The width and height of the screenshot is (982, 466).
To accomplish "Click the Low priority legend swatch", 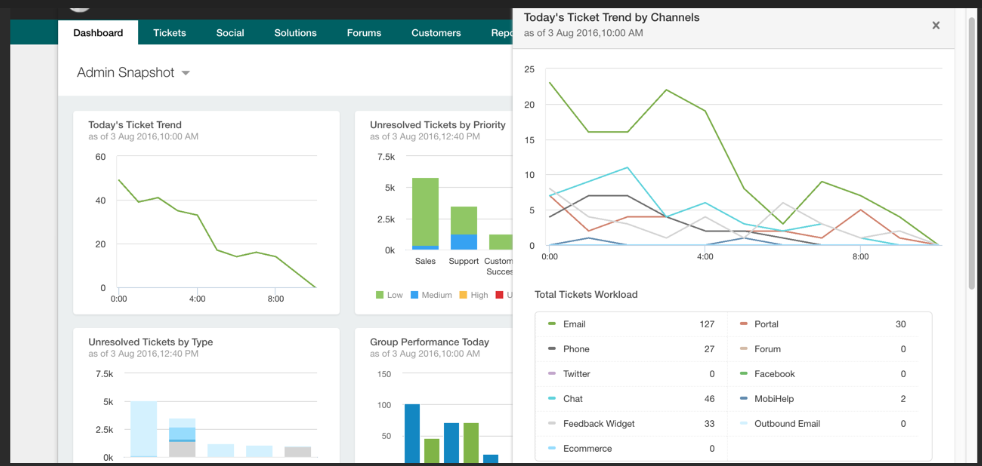I will pos(380,294).
